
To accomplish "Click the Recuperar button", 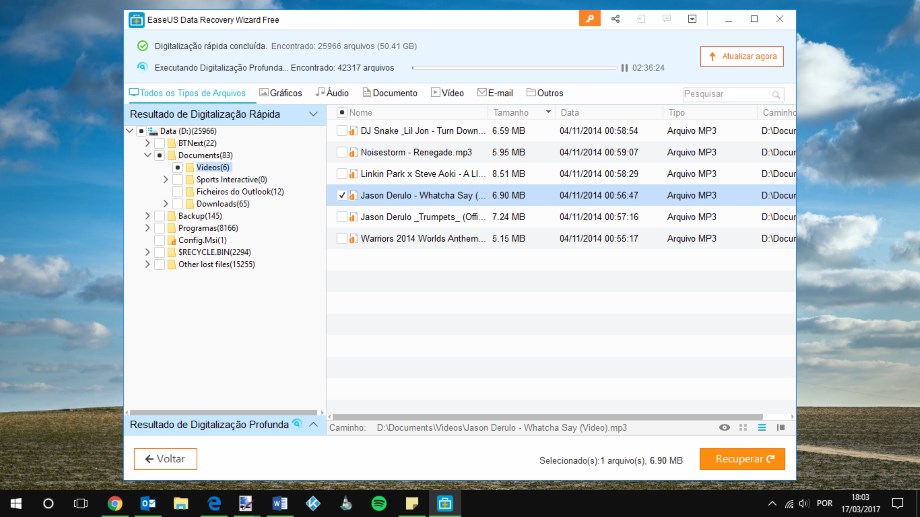I will point(742,459).
